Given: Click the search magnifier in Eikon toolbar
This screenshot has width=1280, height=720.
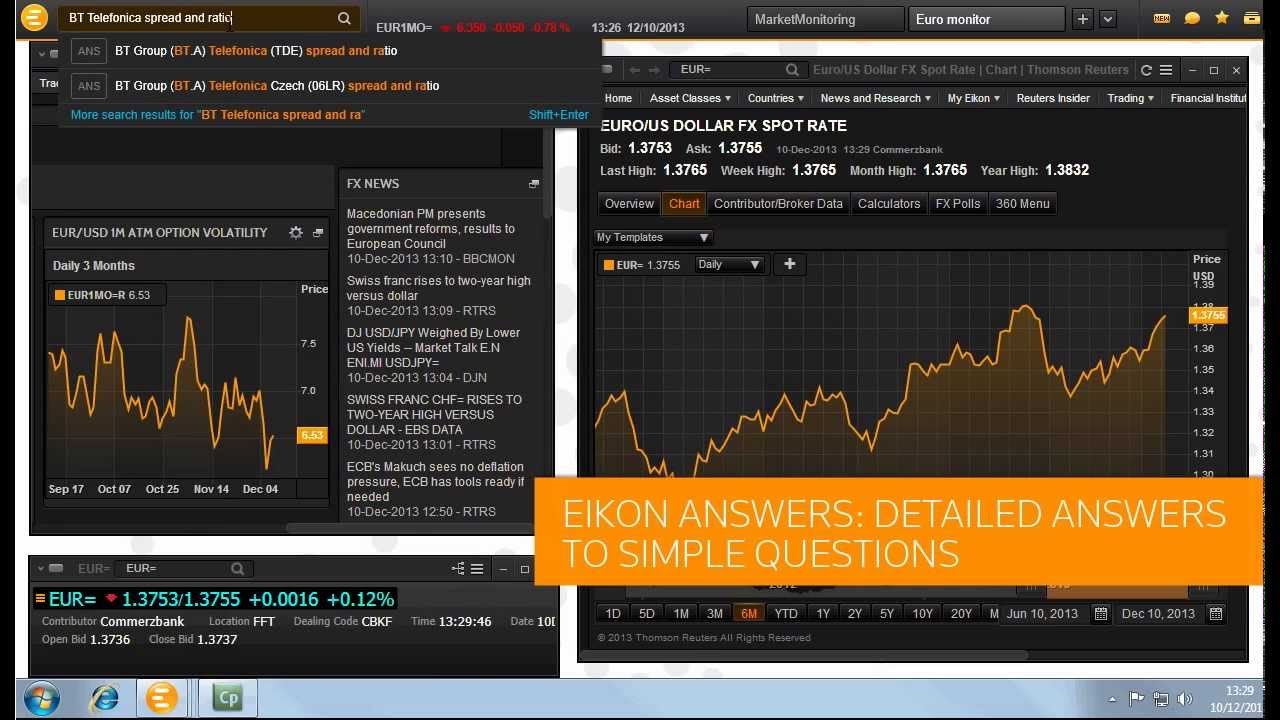Looking at the screenshot, I should pos(344,18).
